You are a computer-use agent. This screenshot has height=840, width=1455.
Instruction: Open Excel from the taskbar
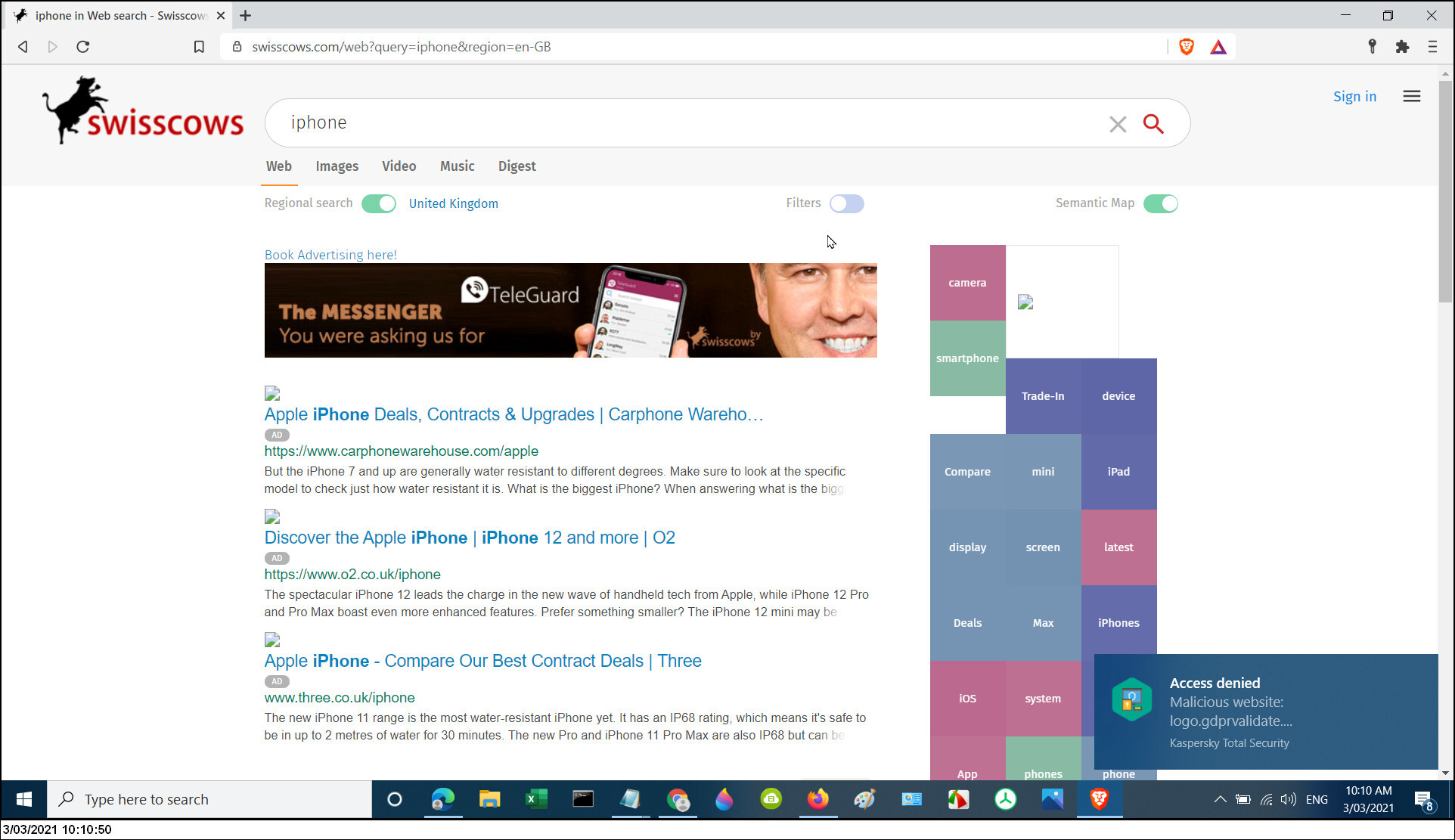[536, 799]
